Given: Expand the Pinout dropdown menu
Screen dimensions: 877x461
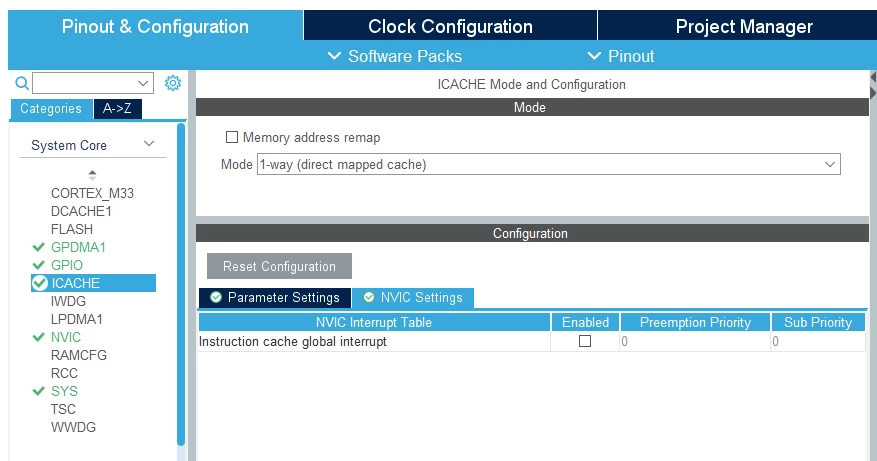Looking at the screenshot, I should [x=621, y=56].
